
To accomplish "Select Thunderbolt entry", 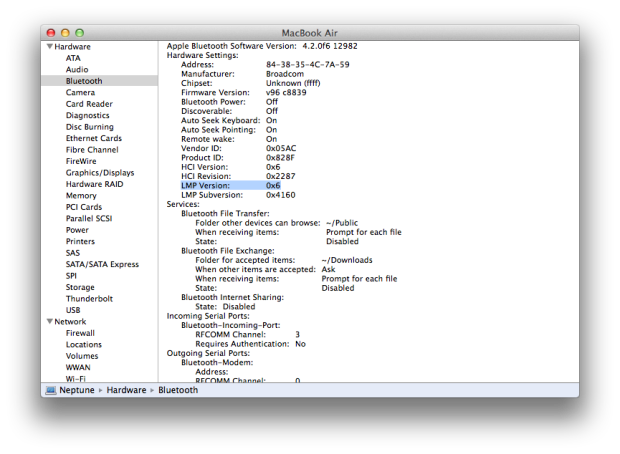I will (x=89, y=299).
